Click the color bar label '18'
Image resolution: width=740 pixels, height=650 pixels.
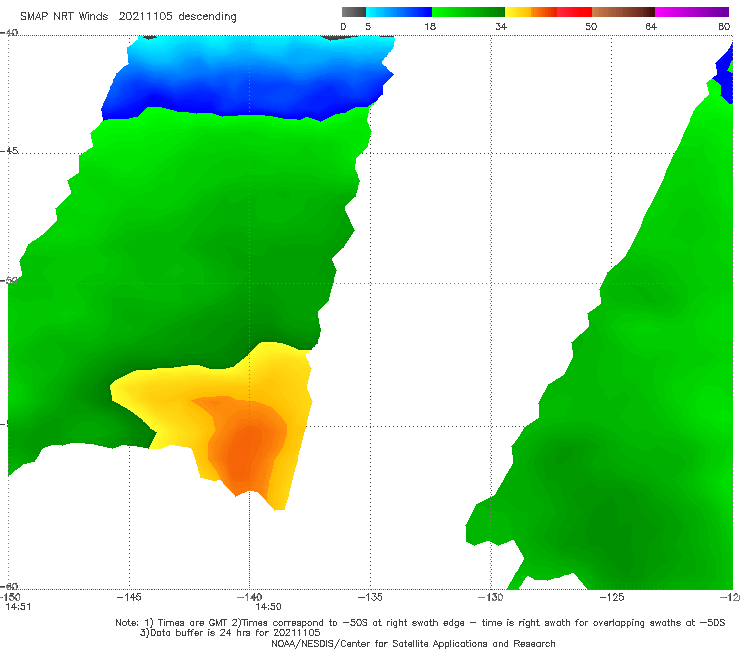tap(430, 27)
